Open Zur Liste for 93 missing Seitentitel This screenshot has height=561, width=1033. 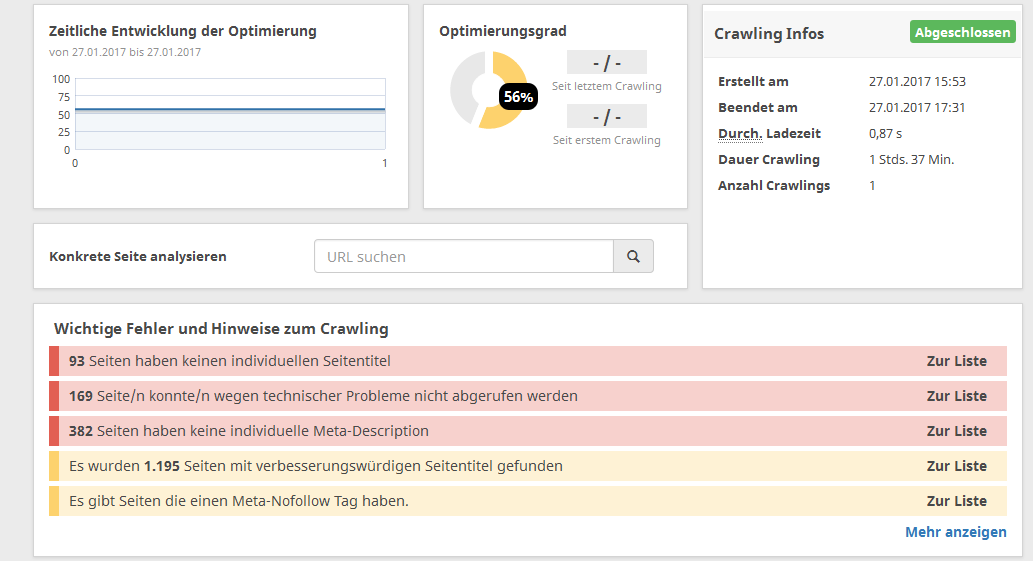tap(956, 361)
